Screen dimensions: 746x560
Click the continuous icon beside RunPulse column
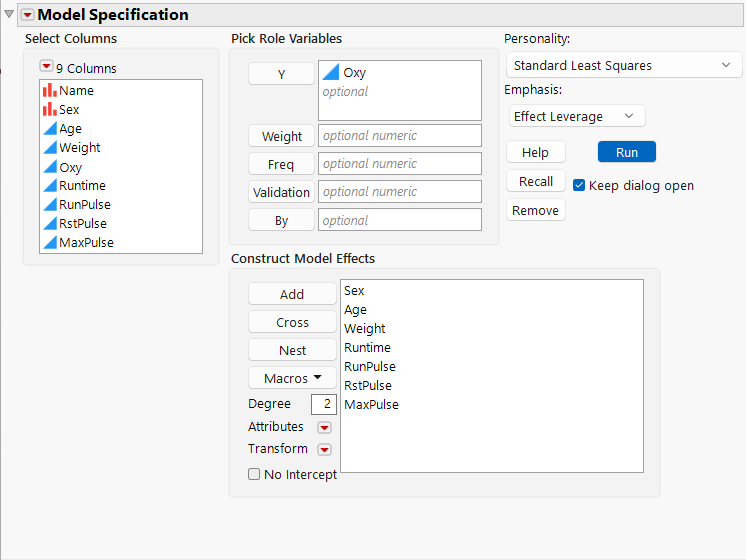(50, 204)
